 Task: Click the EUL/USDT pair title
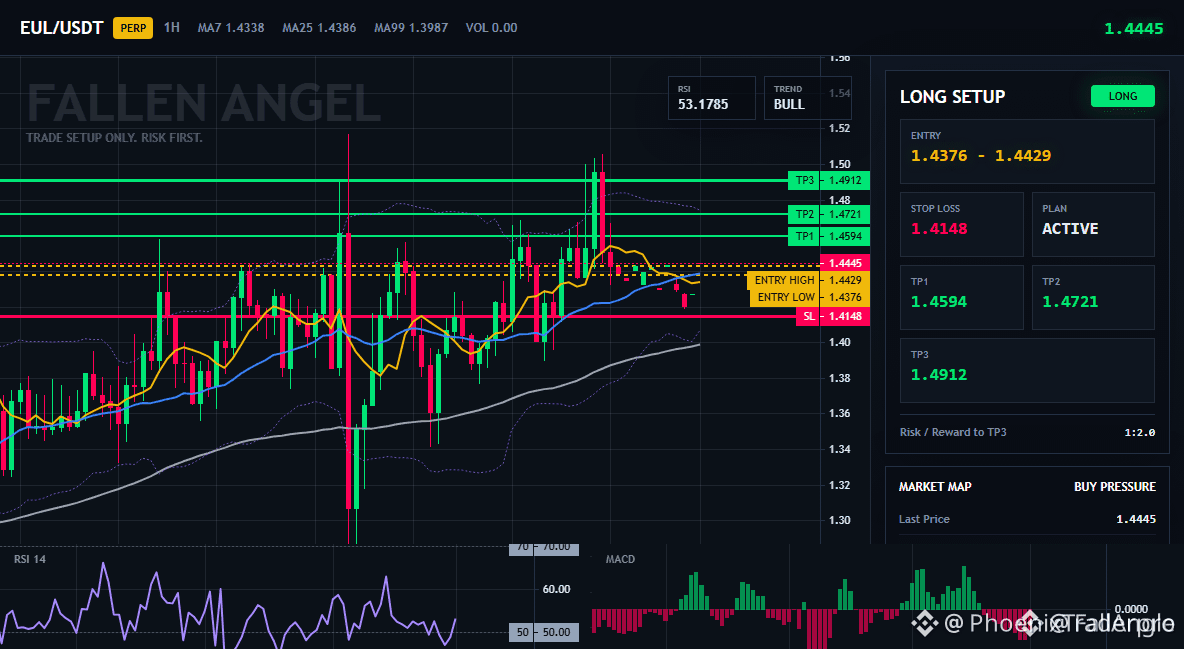click(x=61, y=28)
